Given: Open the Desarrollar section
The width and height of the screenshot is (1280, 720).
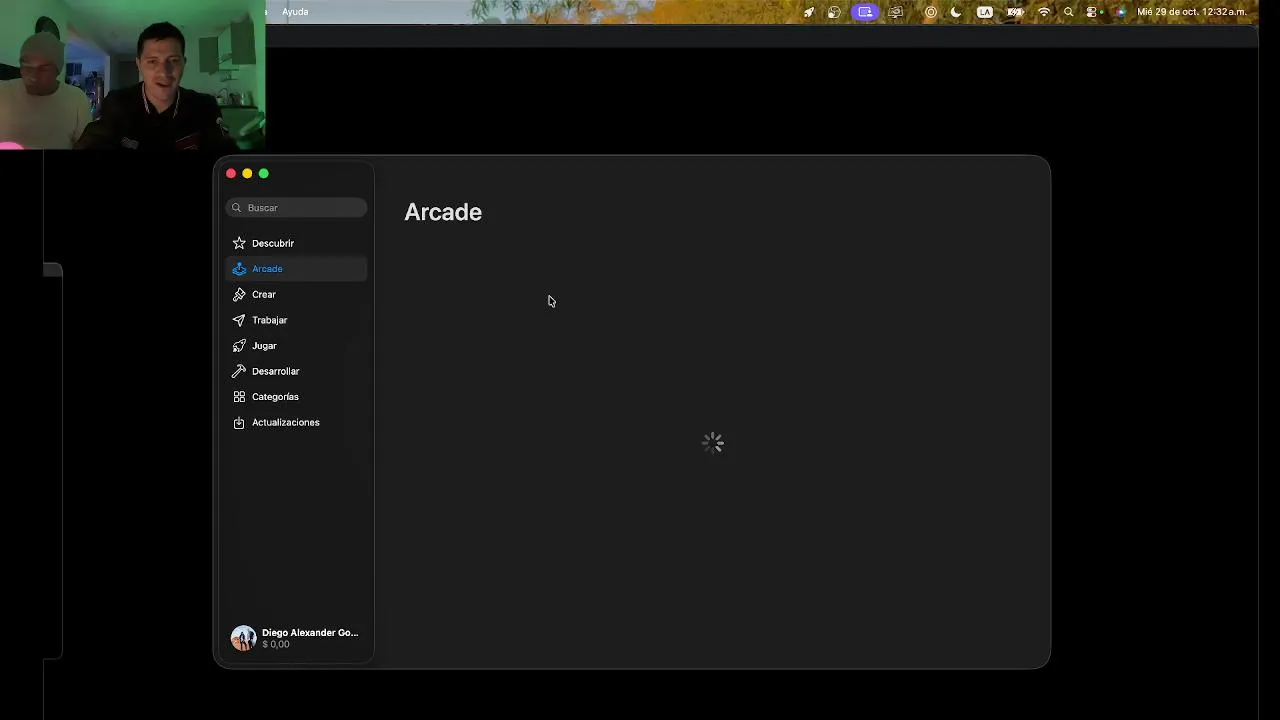Looking at the screenshot, I should tap(296, 371).
